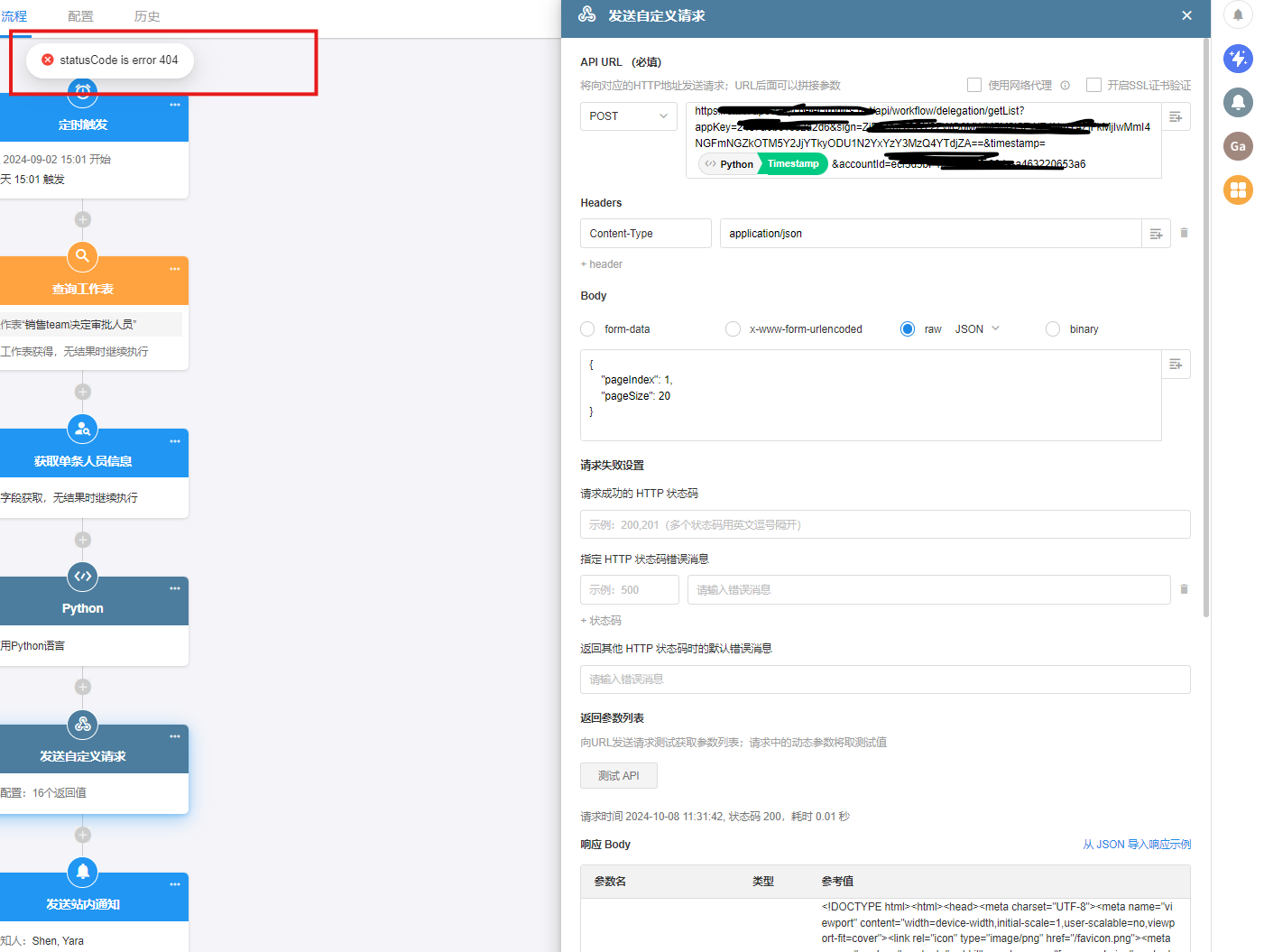
Task: Click the default error message input field
Action: [885, 679]
